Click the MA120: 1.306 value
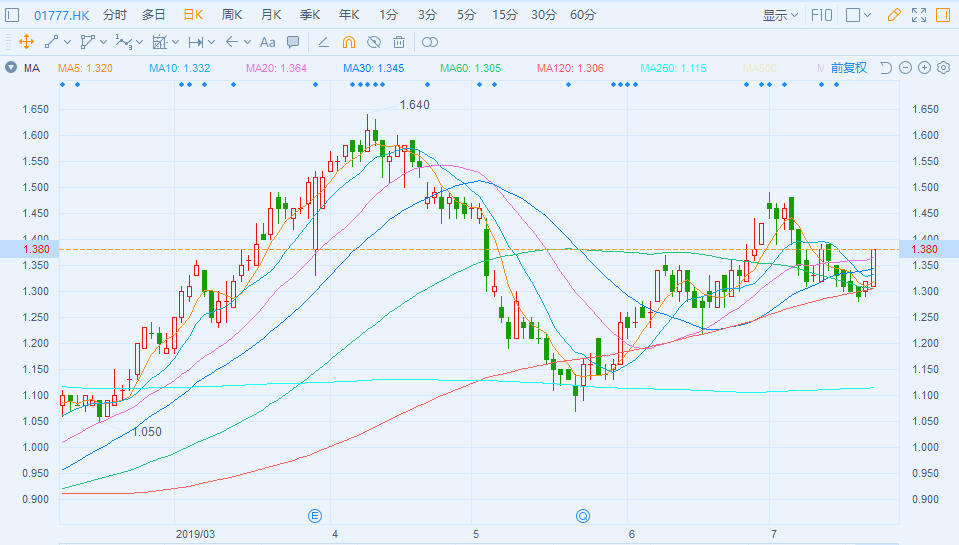959x545 pixels. [570, 68]
